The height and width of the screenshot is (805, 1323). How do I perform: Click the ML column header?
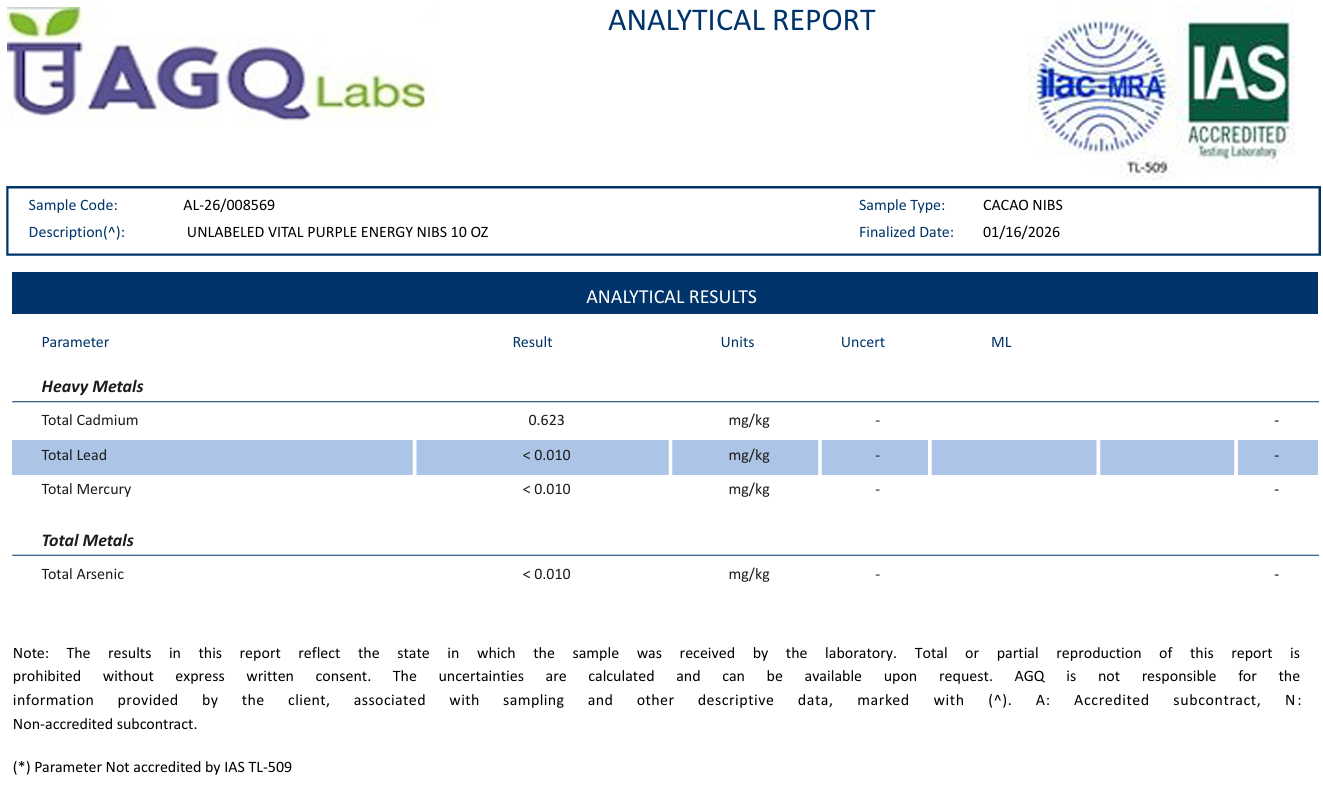pos(1001,342)
